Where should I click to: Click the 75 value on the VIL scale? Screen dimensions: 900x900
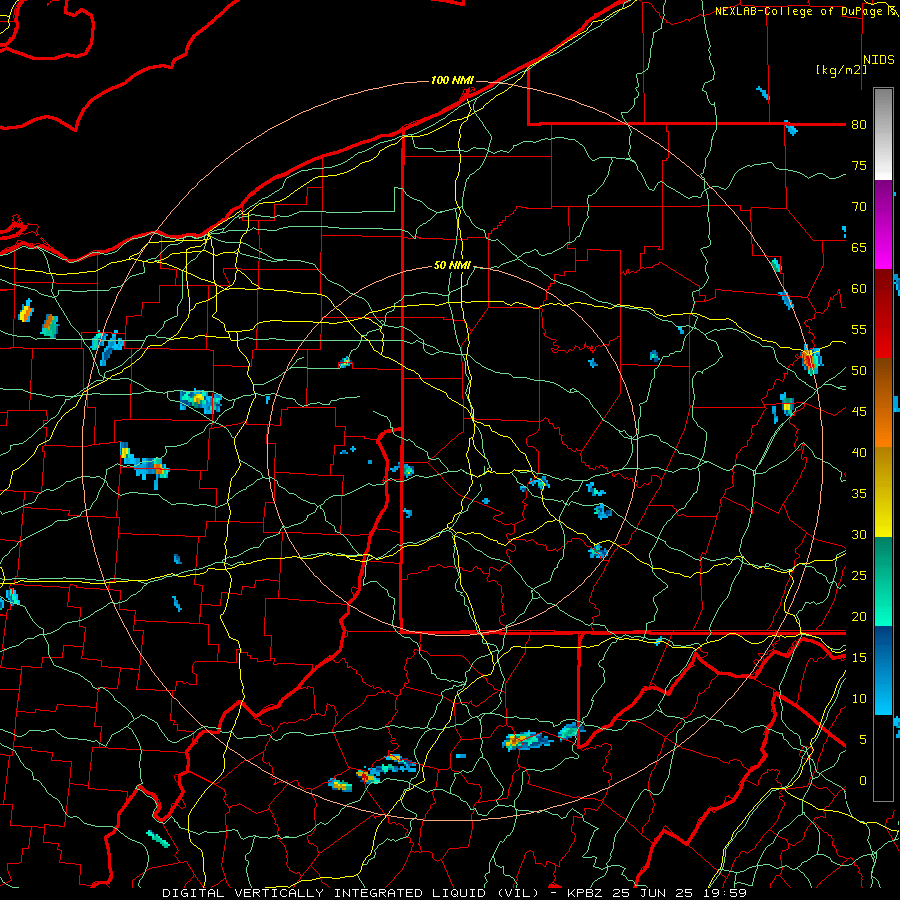[x=859, y=166]
